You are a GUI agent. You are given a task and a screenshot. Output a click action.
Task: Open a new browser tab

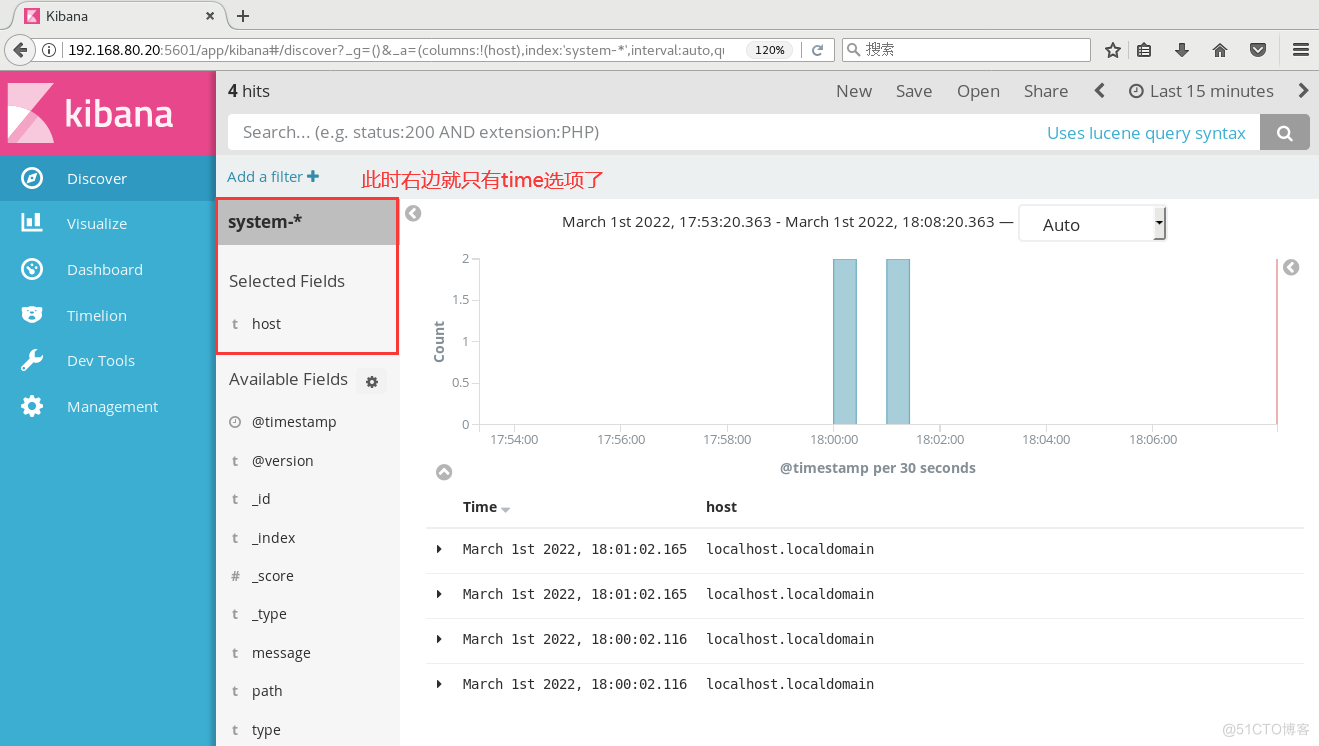243,16
